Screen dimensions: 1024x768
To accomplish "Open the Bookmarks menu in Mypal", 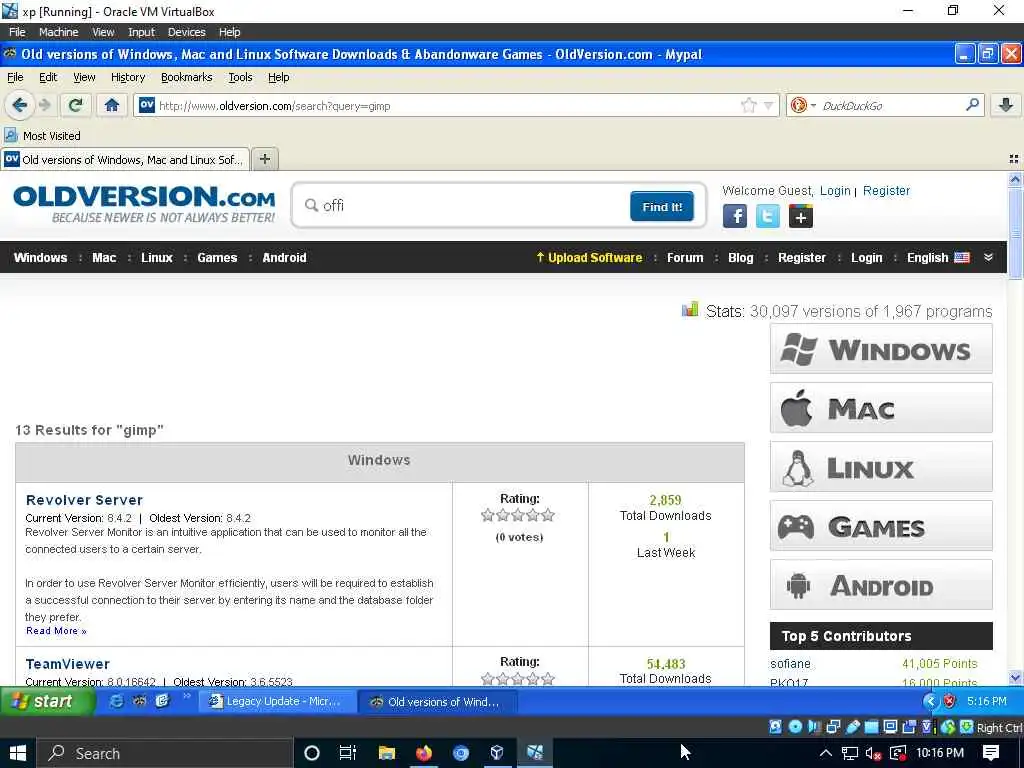I will 187,77.
